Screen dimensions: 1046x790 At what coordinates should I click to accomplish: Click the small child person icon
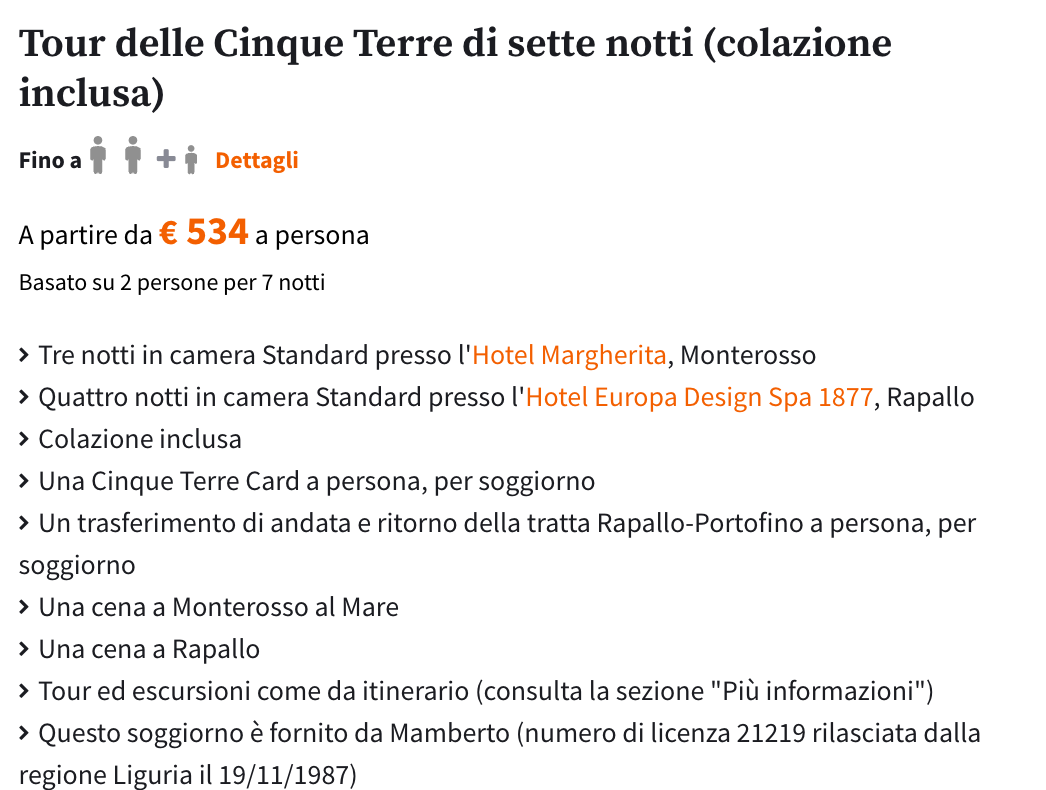(191, 160)
